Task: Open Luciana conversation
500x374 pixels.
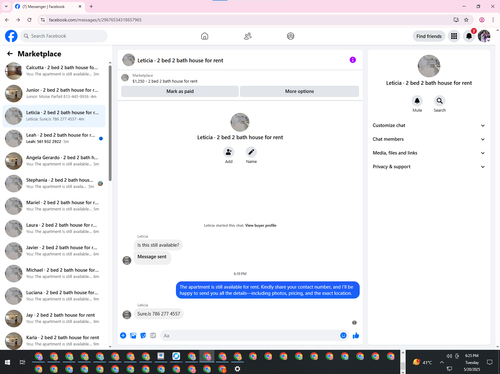Action: [x=54, y=296]
